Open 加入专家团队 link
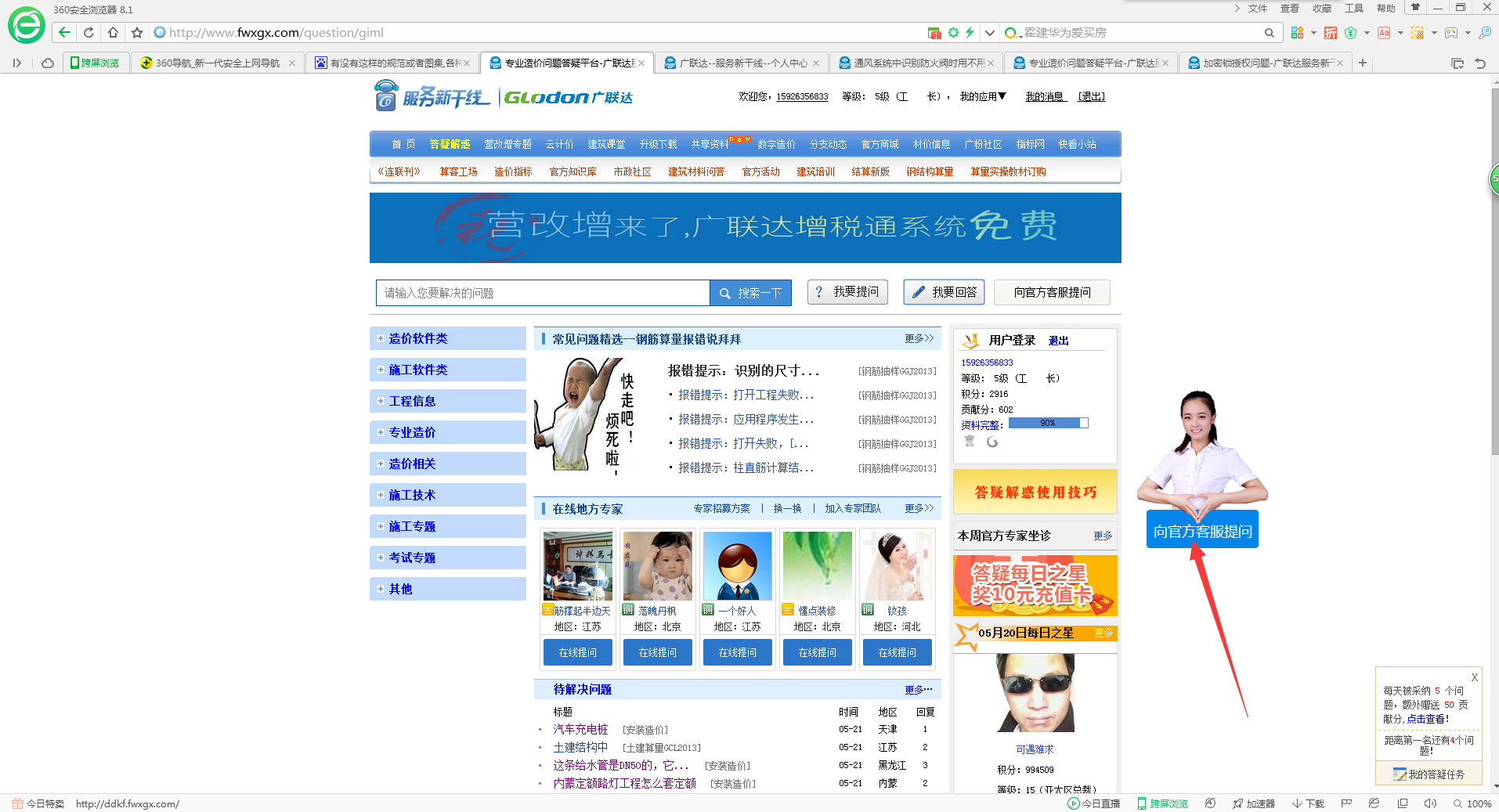Image resolution: width=1499 pixels, height=812 pixels. coord(853,508)
